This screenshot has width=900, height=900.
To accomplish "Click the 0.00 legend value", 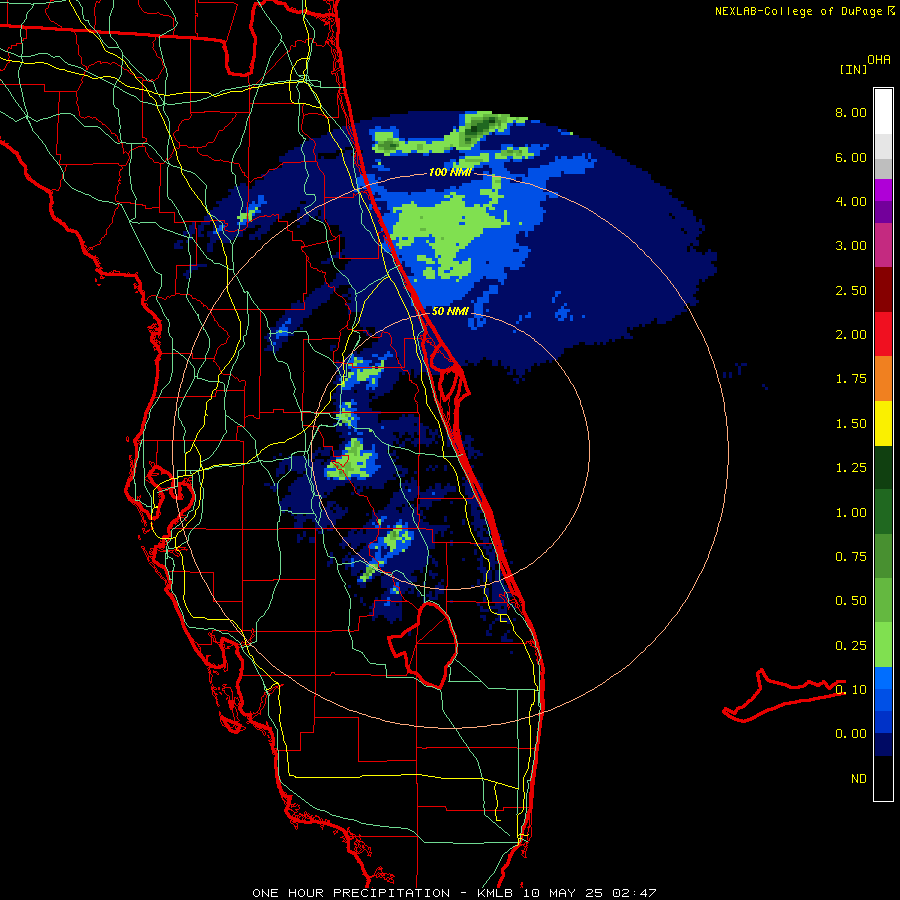I will tap(851, 734).
